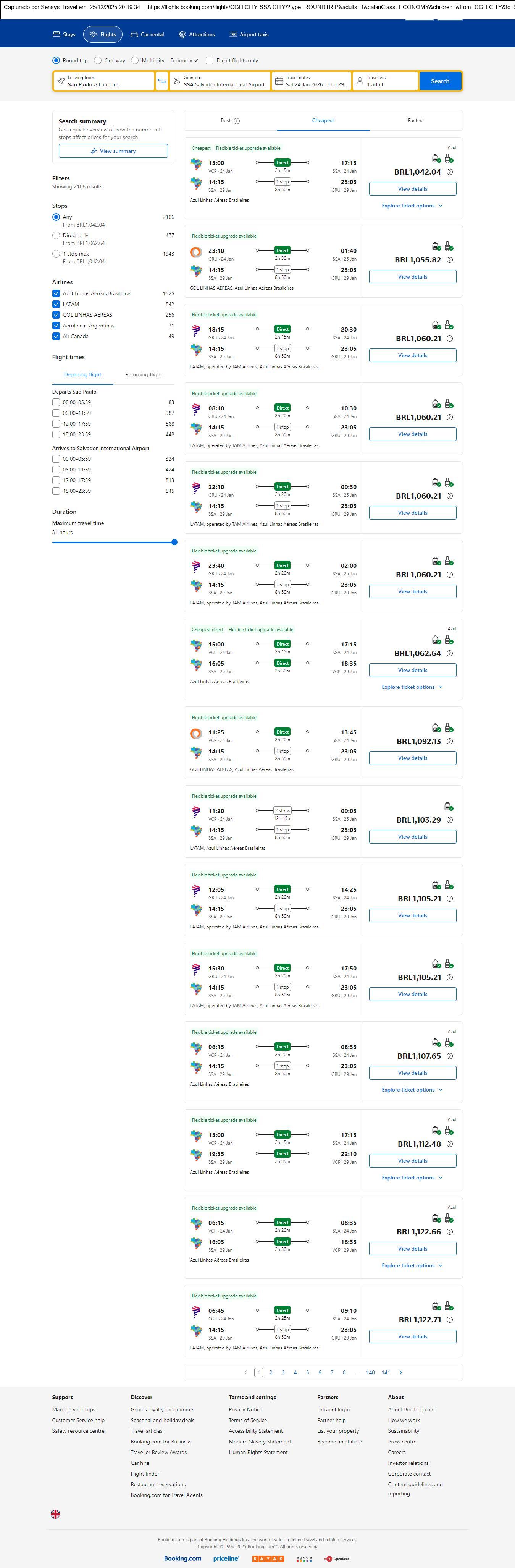
Task: Enable the Direct flights only checkbox
Action: coord(210,60)
